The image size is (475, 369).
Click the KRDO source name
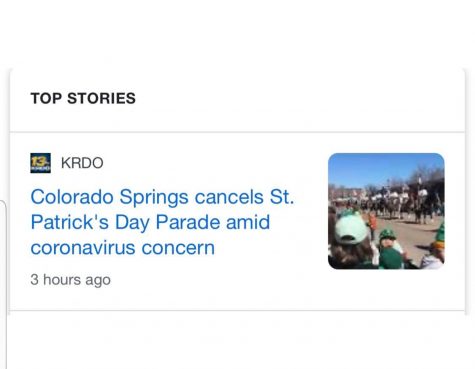(82, 163)
